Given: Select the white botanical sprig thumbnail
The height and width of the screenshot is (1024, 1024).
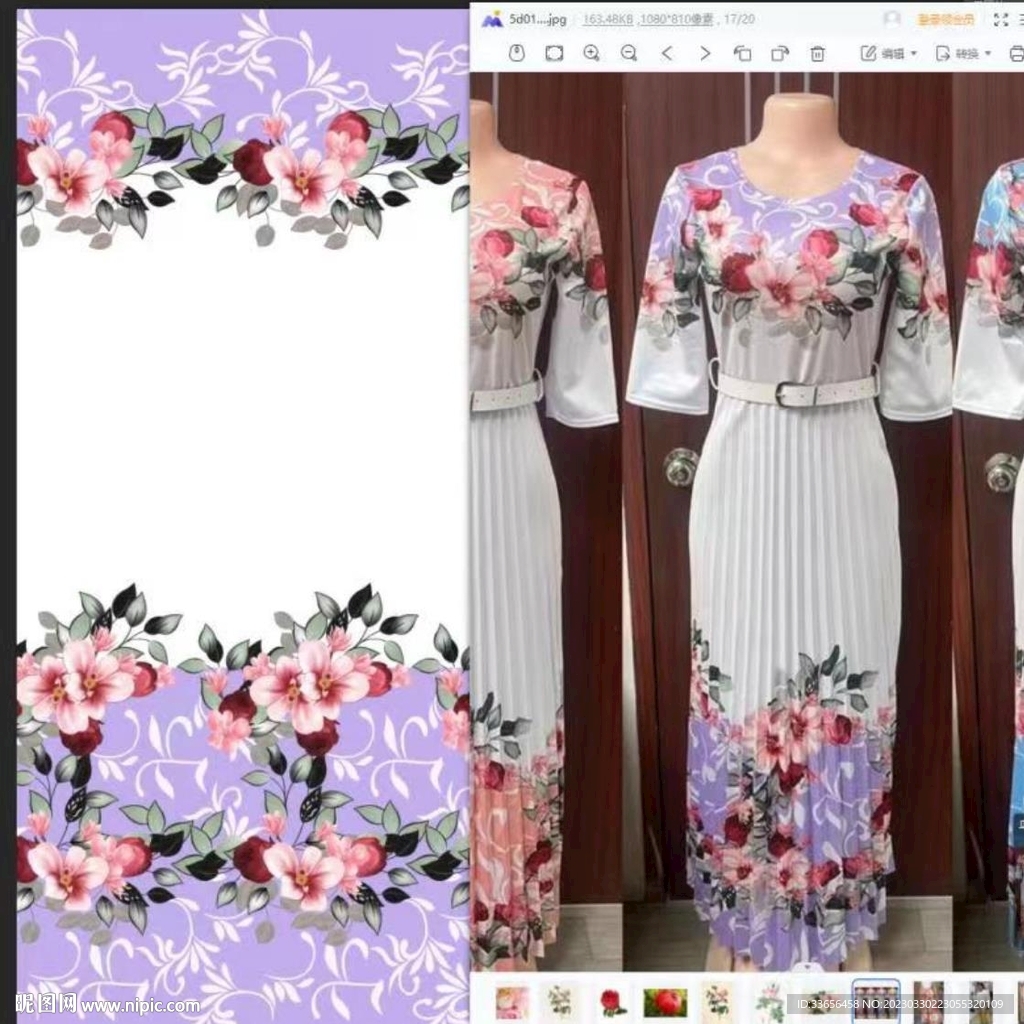Looking at the screenshot, I should 560,1001.
